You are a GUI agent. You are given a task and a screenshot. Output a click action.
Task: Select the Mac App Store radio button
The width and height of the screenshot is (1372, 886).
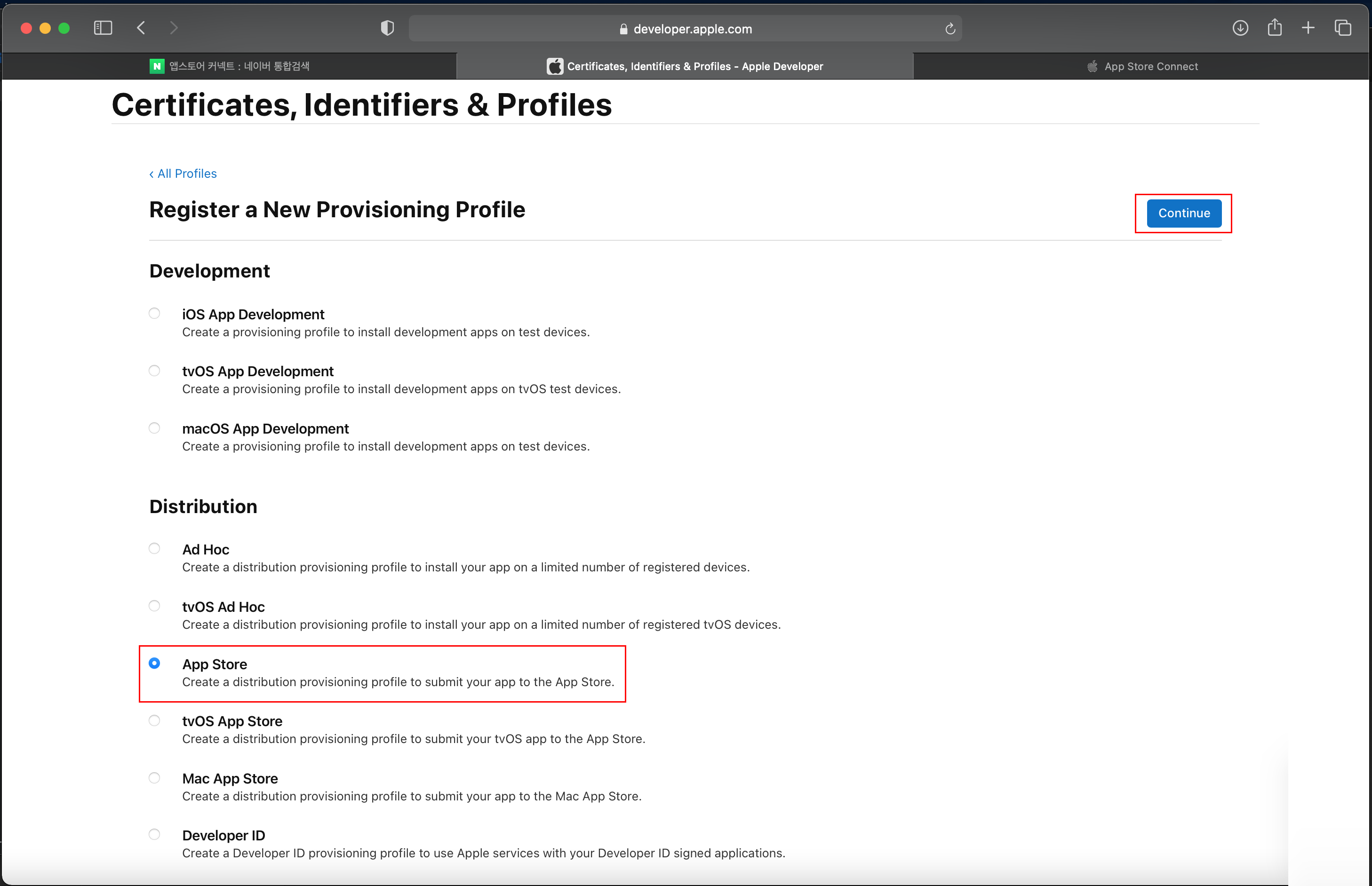point(154,778)
